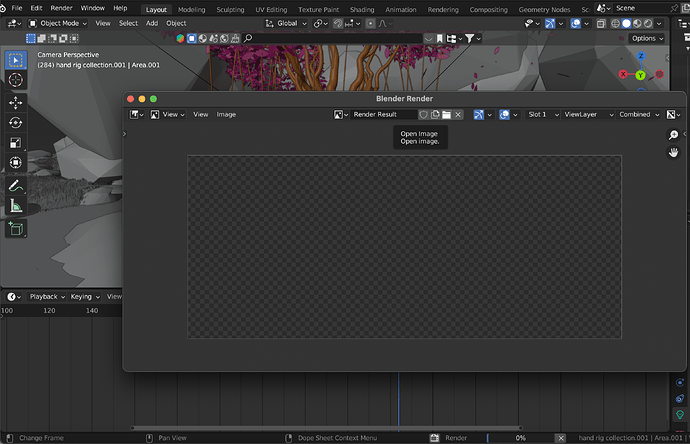
Task: Open the Object Mode dropdown
Action: (58, 23)
